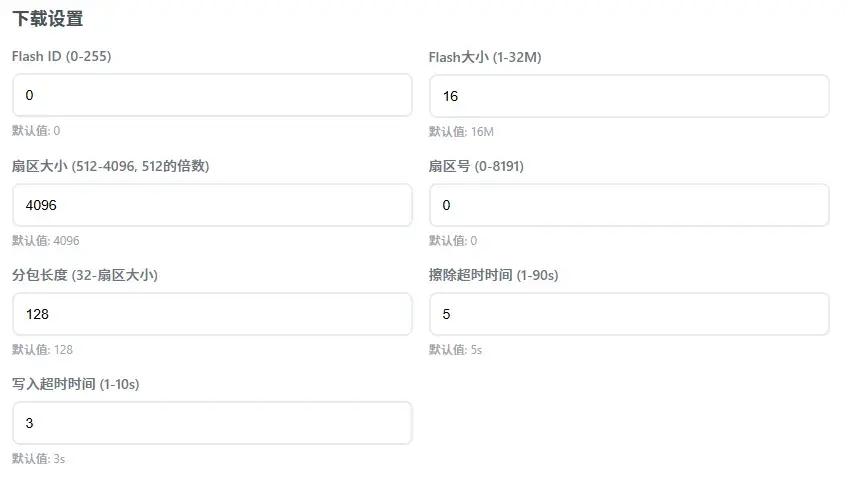The height and width of the screenshot is (486, 846).
Task: Click the 扇区号 (0-8191) label
Action: tap(476, 166)
